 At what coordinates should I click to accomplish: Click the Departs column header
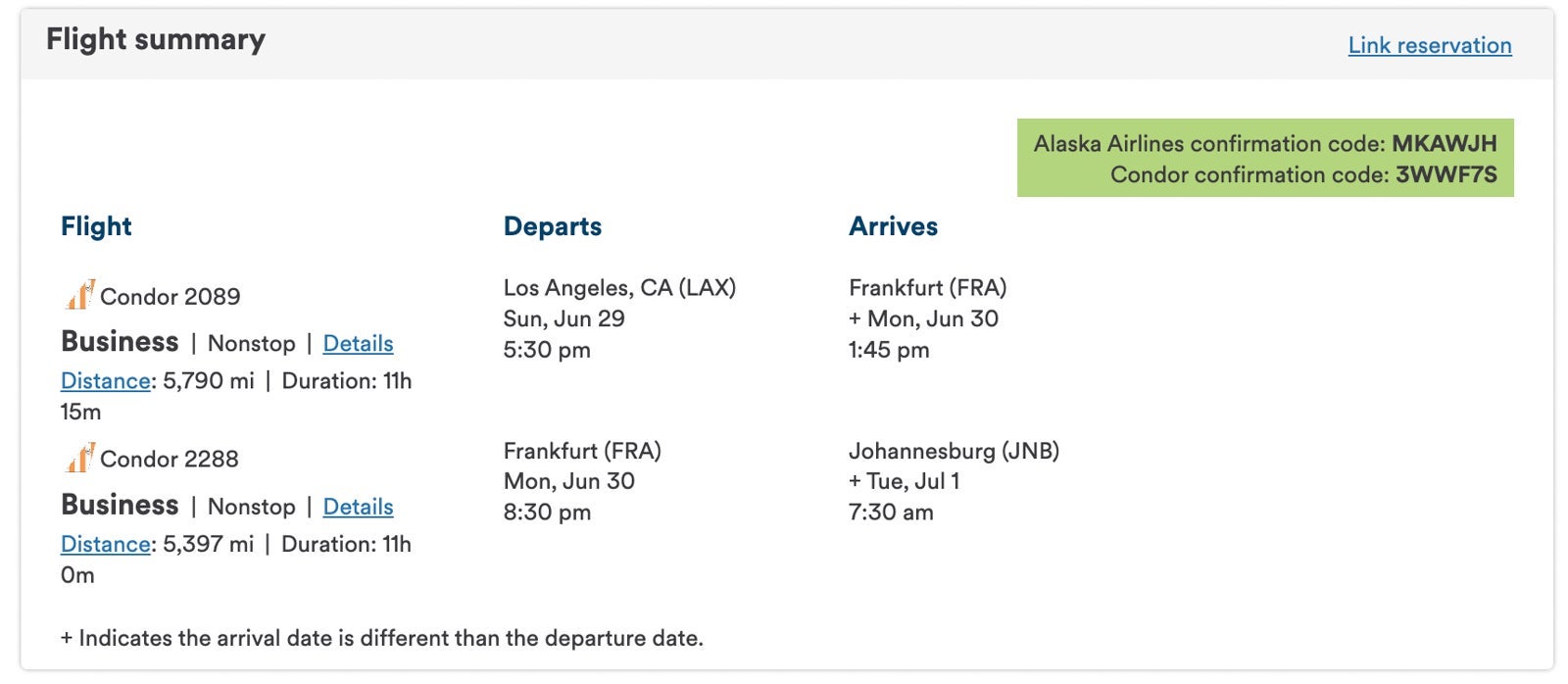click(553, 226)
